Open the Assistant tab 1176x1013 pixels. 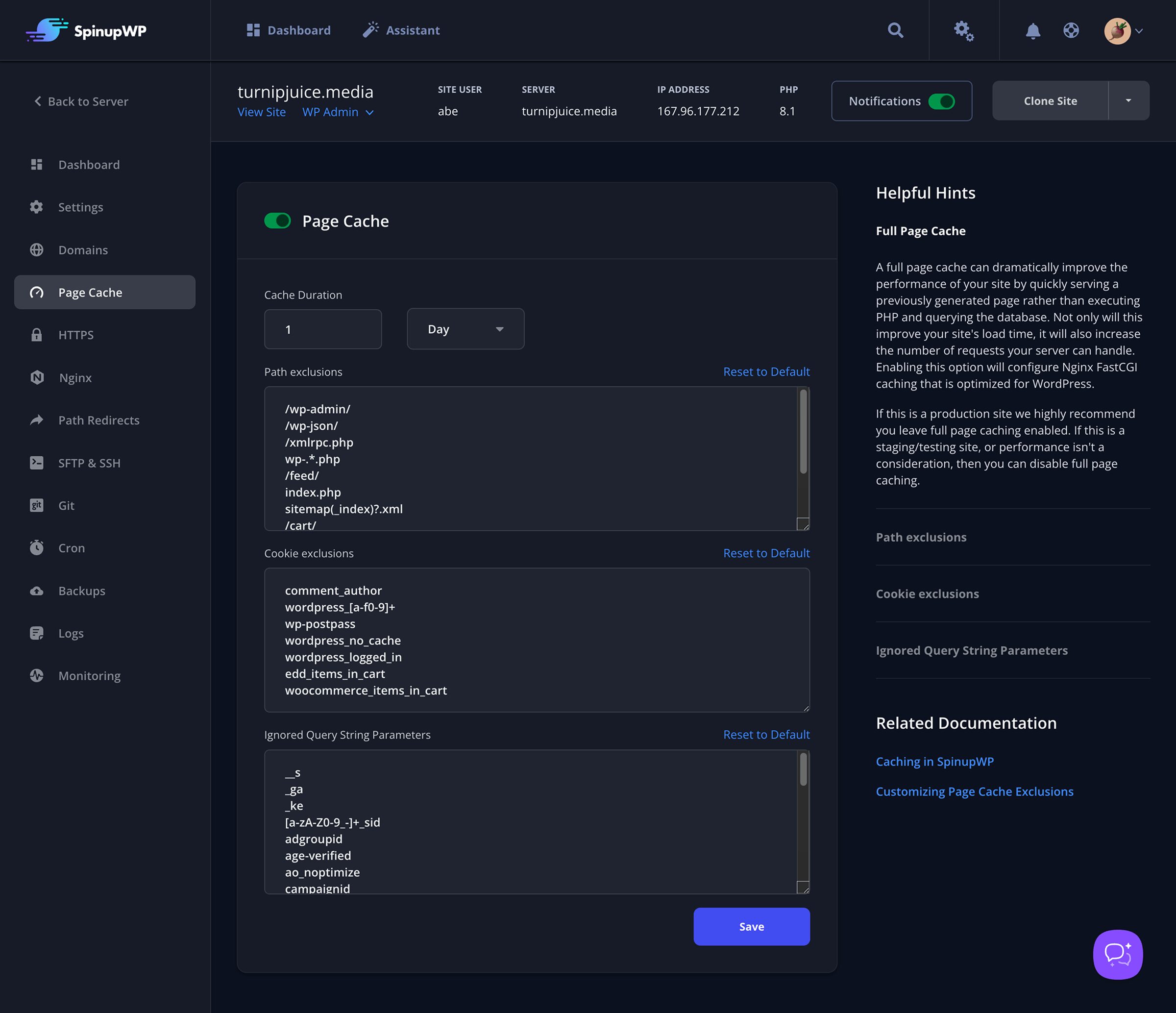point(401,30)
